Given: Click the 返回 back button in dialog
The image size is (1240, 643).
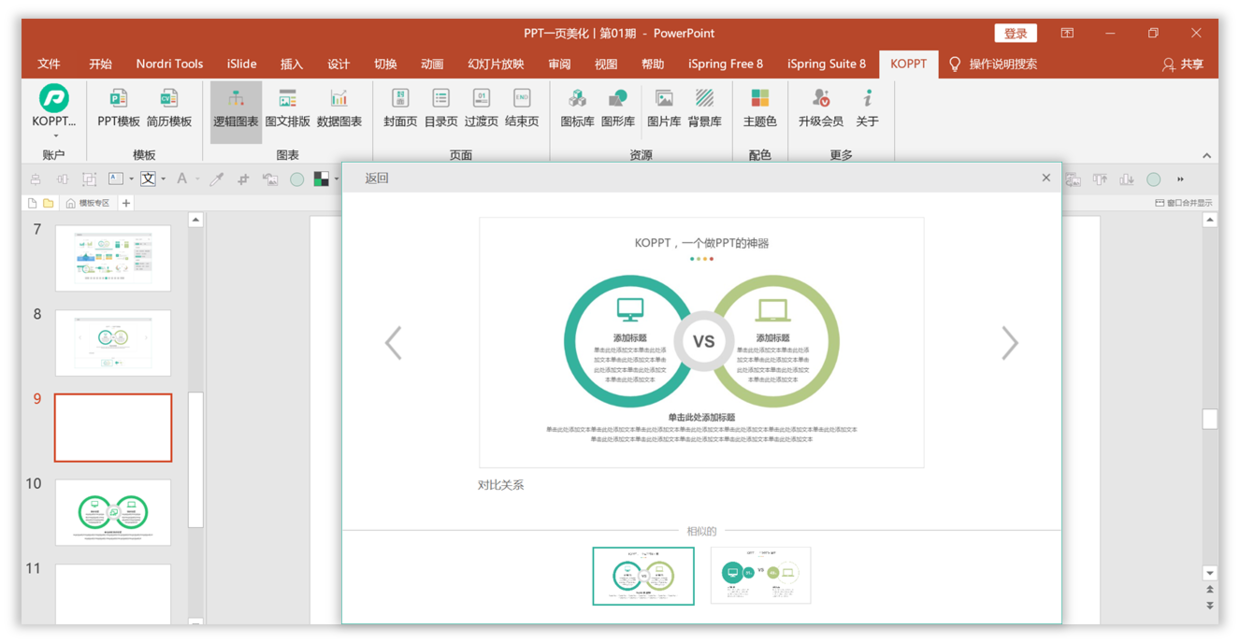Looking at the screenshot, I should [376, 178].
